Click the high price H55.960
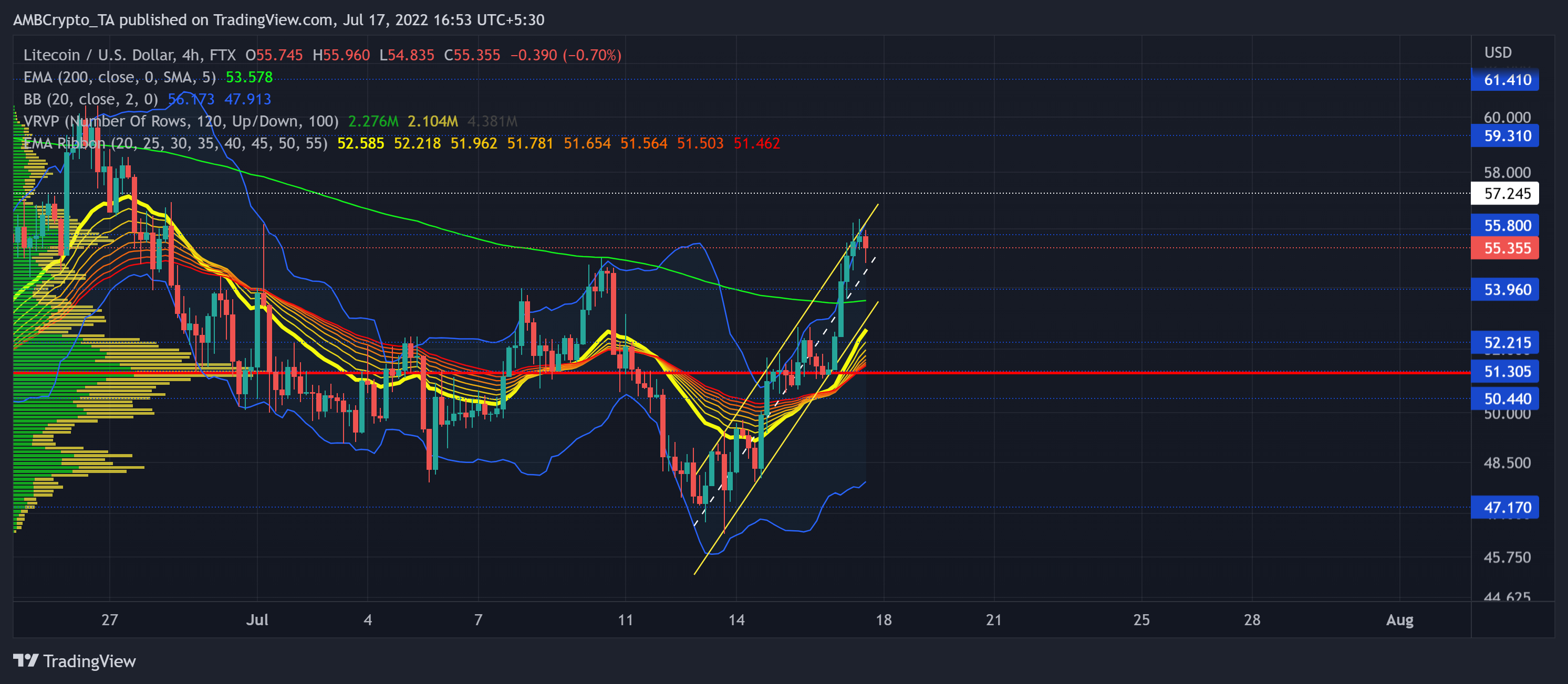 341,55
